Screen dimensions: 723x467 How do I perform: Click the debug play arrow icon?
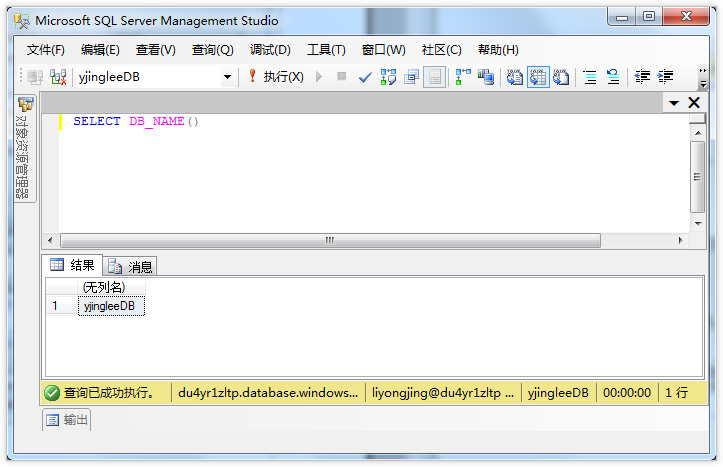coord(319,77)
